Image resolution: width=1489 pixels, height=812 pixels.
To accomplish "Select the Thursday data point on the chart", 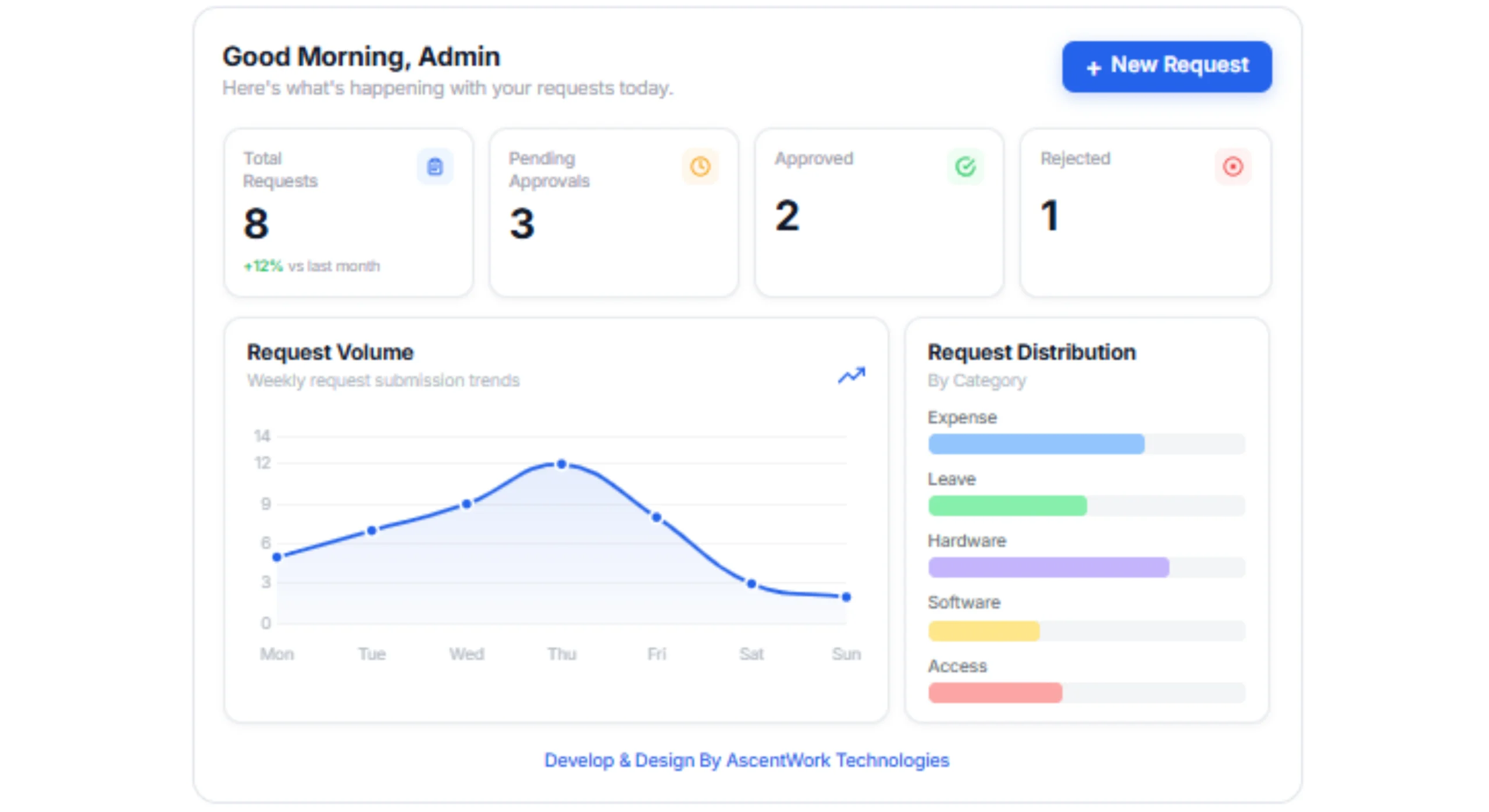I will coord(561,464).
